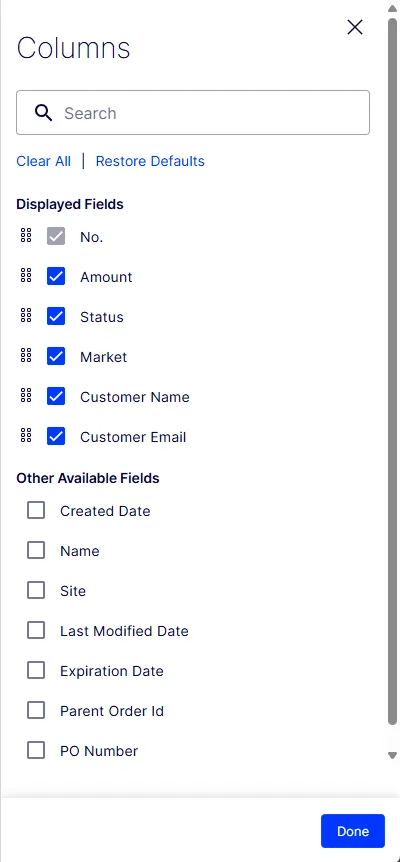Uncheck the Amount column checkbox
The height and width of the screenshot is (862, 400).
[56, 277]
